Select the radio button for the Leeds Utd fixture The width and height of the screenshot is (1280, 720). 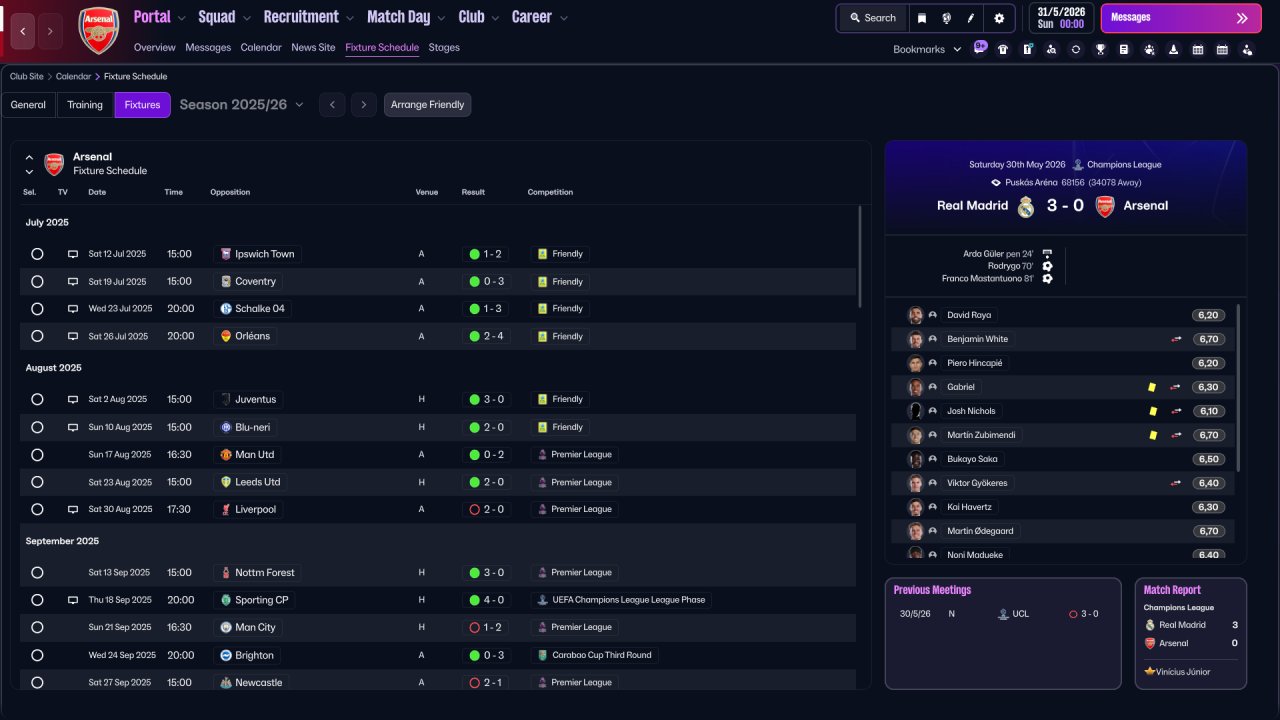tap(37, 482)
